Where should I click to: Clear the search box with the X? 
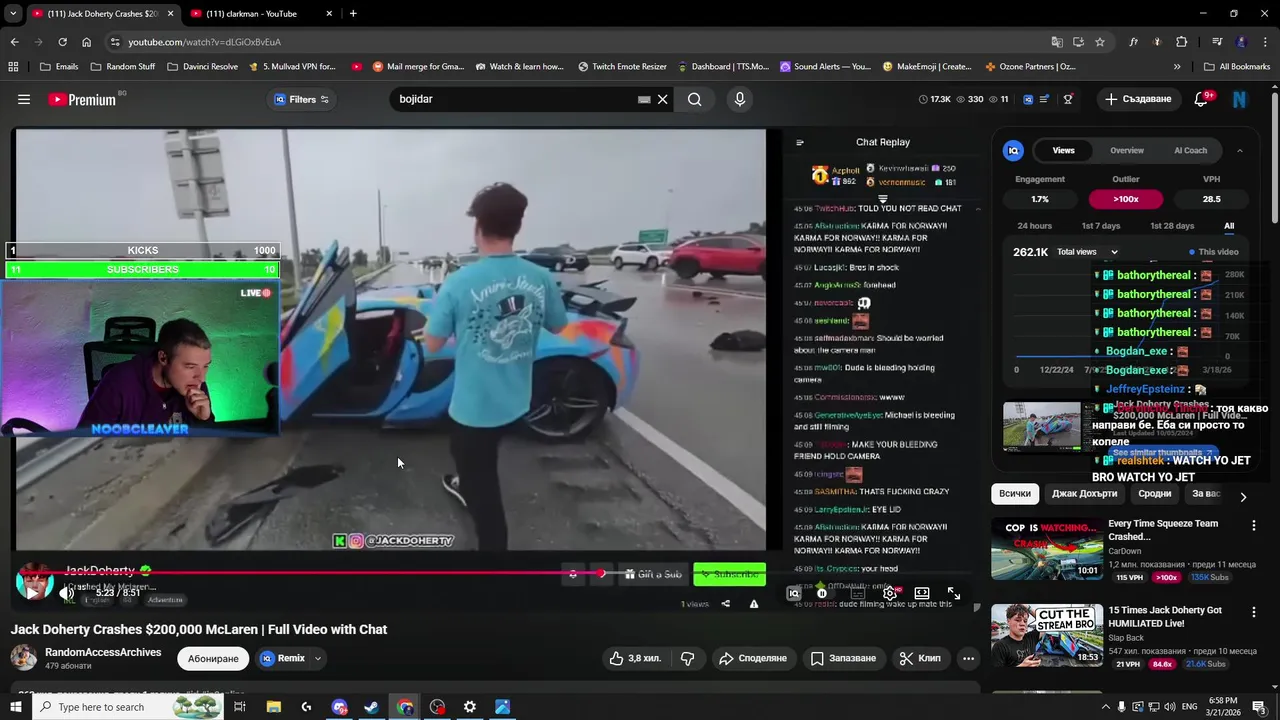point(662,99)
